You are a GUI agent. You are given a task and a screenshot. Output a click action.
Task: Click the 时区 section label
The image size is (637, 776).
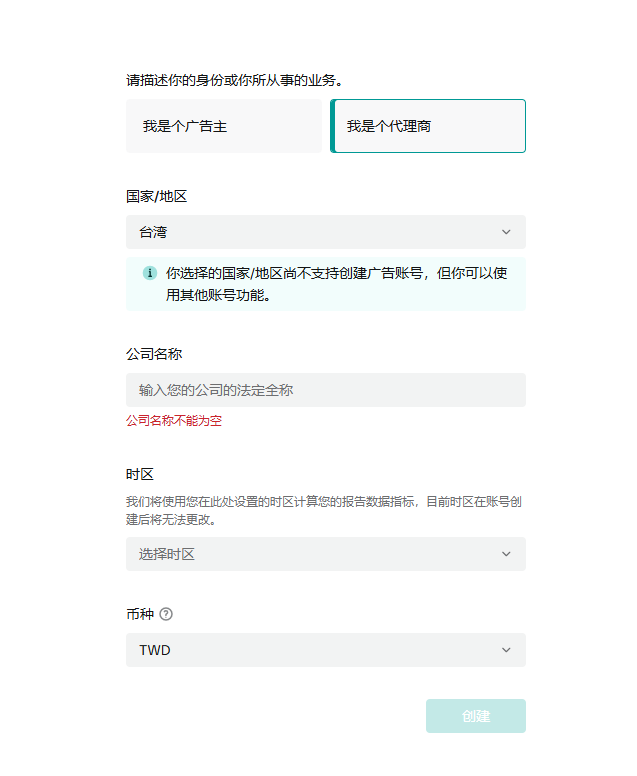coord(140,474)
